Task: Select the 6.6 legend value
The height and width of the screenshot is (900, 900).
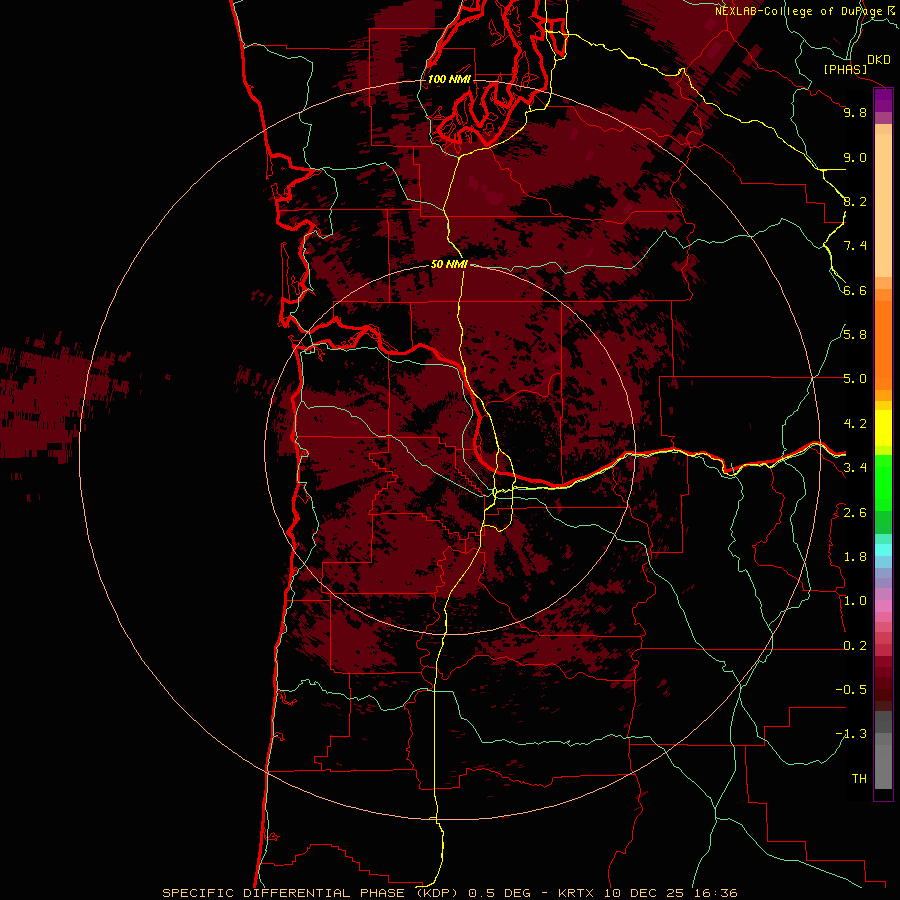Action: (x=855, y=290)
